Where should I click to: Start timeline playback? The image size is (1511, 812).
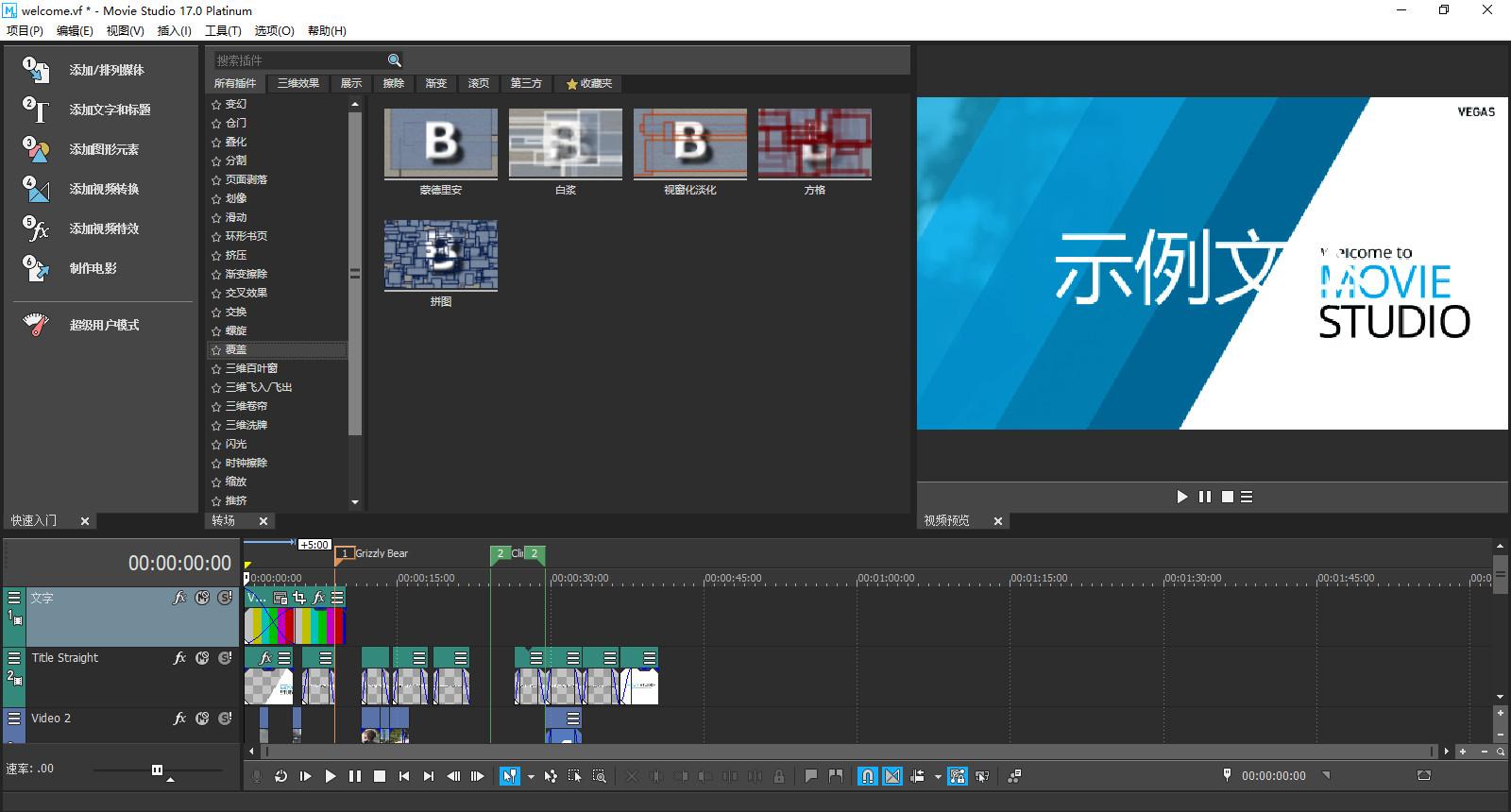tap(330, 776)
